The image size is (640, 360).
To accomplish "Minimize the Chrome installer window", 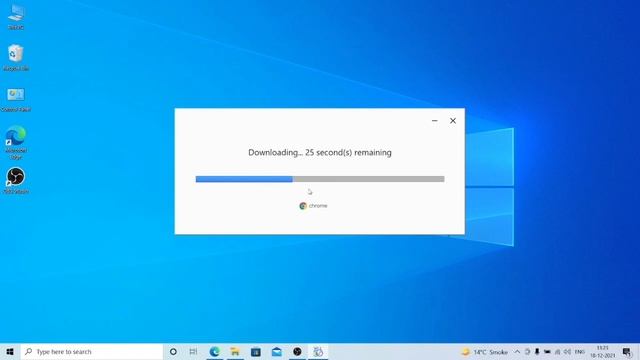I will [x=435, y=121].
